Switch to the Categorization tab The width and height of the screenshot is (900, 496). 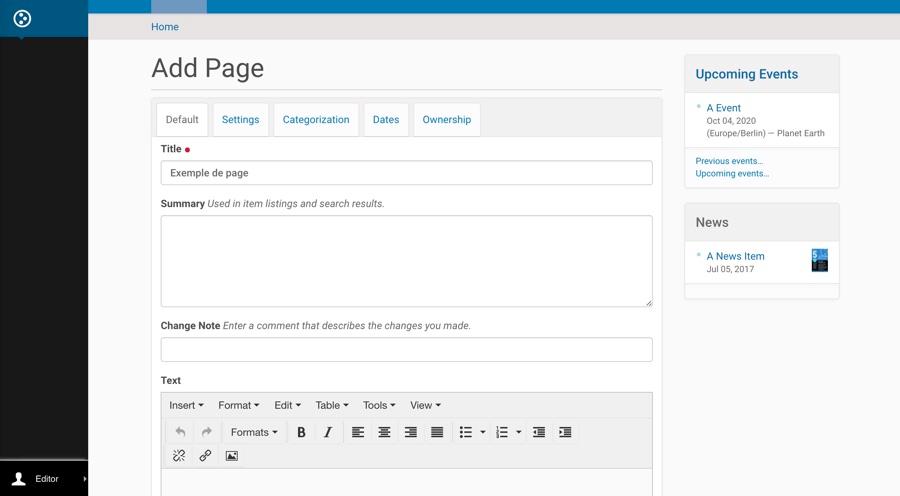pyautogui.click(x=316, y=120)
